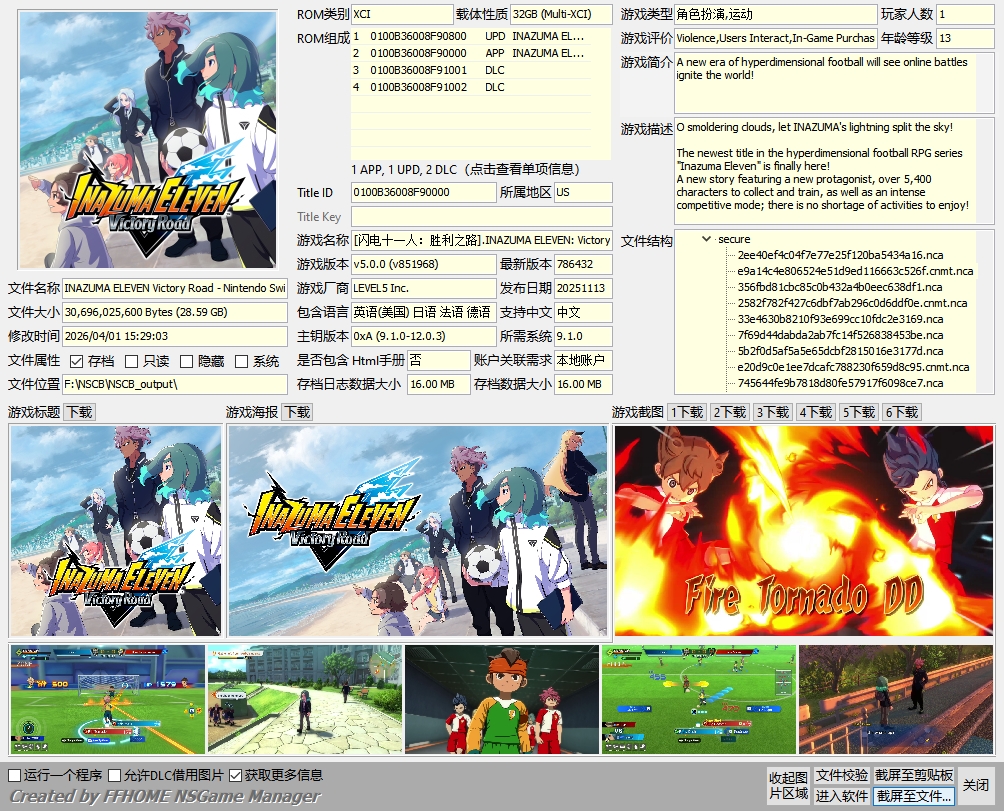
Task: Click the Fire Tornado DD screenshot
Action: point(804,530)
